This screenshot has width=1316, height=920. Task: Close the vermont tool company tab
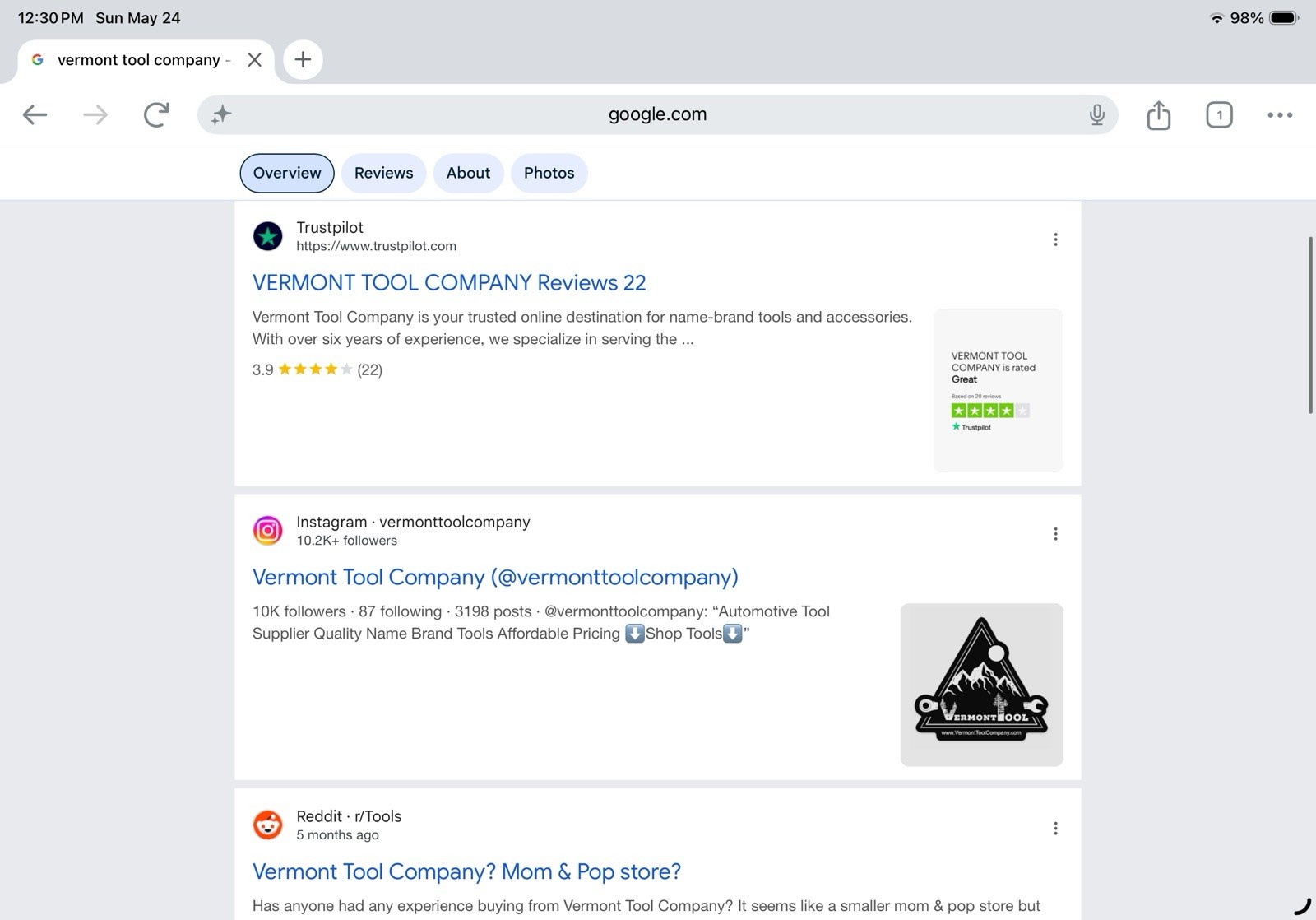[x=254, y=59]
